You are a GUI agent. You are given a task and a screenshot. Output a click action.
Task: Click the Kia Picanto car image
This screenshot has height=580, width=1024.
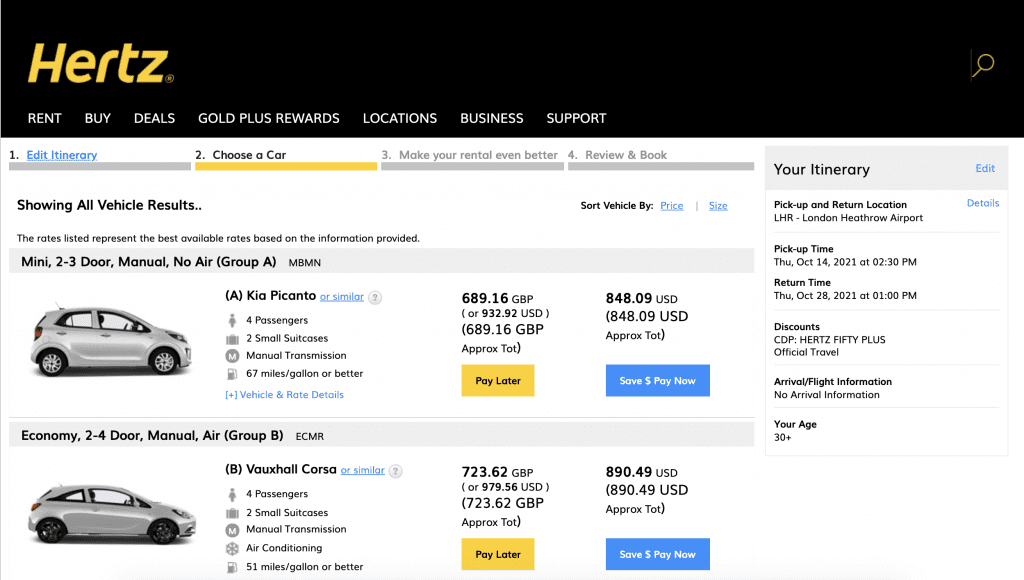click(x=112, y=340)
